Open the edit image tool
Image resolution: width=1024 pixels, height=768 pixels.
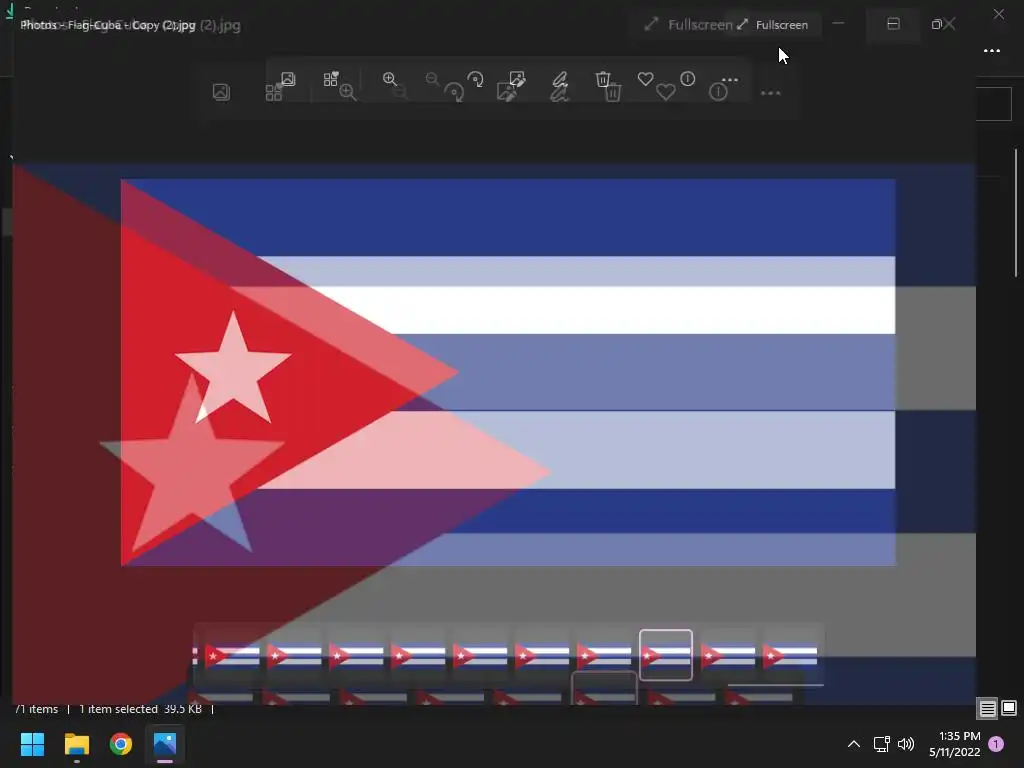(517, 80)
